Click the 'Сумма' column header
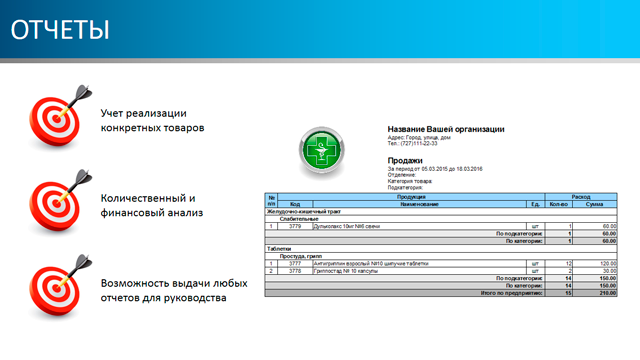 594,204
